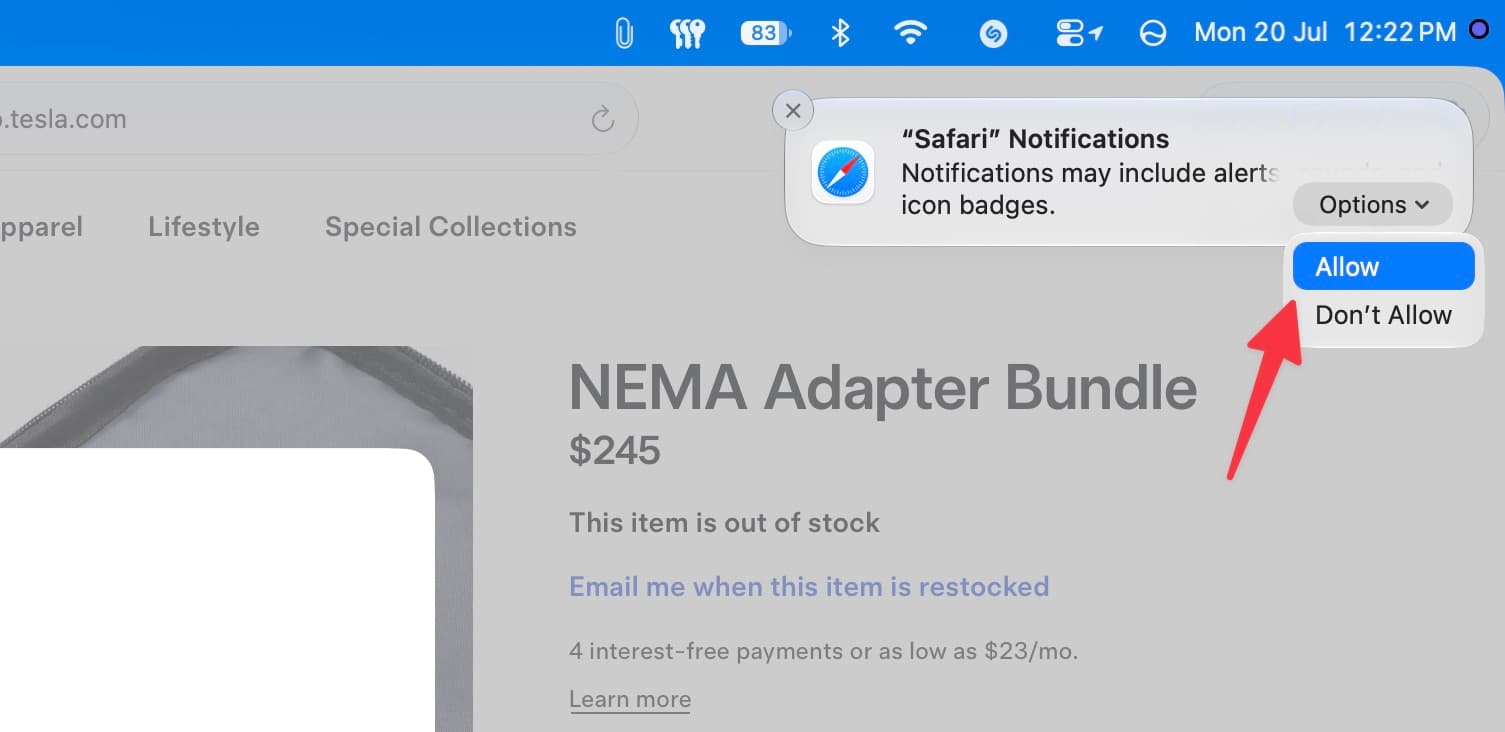Check the battery status indicator
Viewport: 1505px width, 732px height.
point(765,34)
